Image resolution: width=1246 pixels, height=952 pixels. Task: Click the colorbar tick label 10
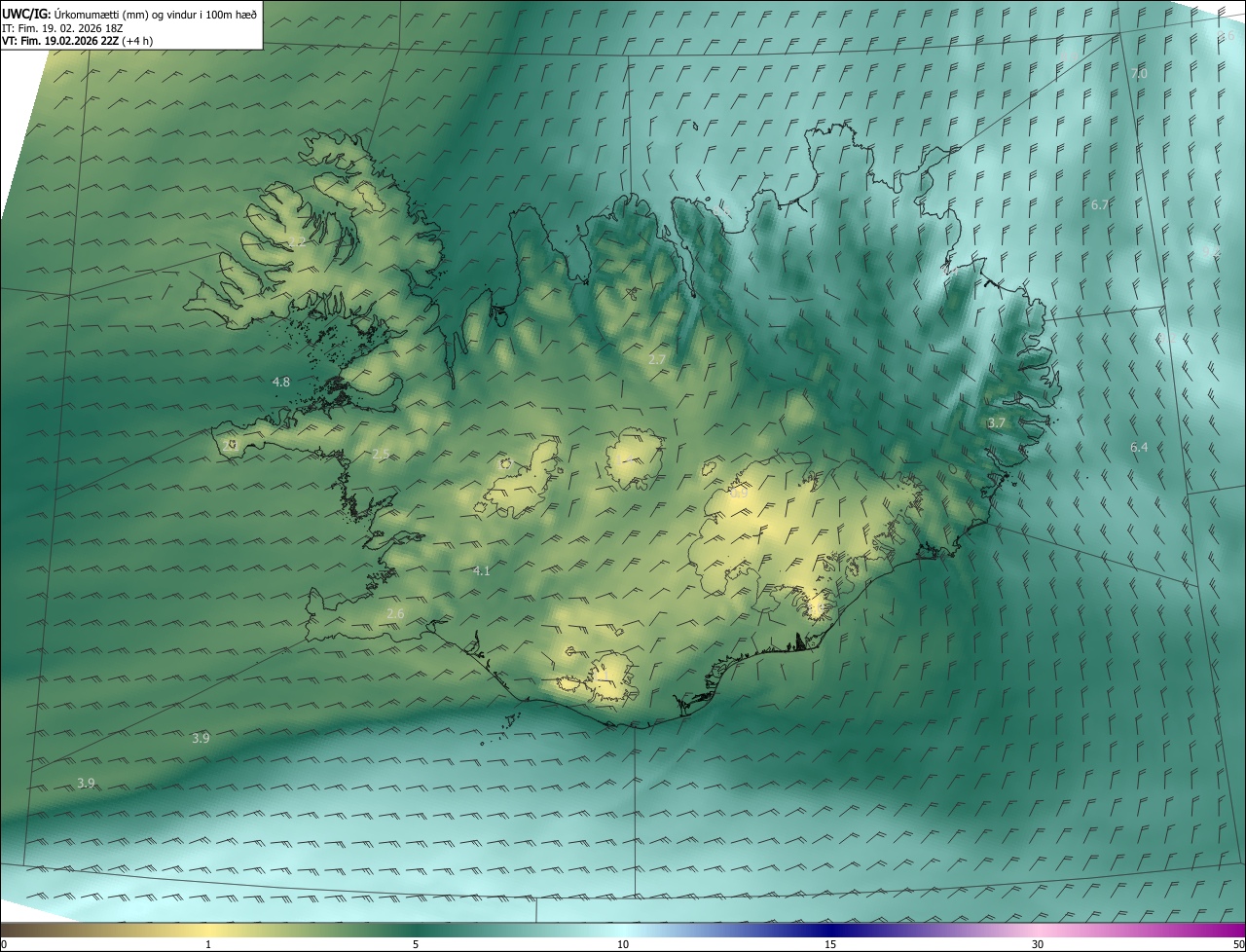point(623,944)
